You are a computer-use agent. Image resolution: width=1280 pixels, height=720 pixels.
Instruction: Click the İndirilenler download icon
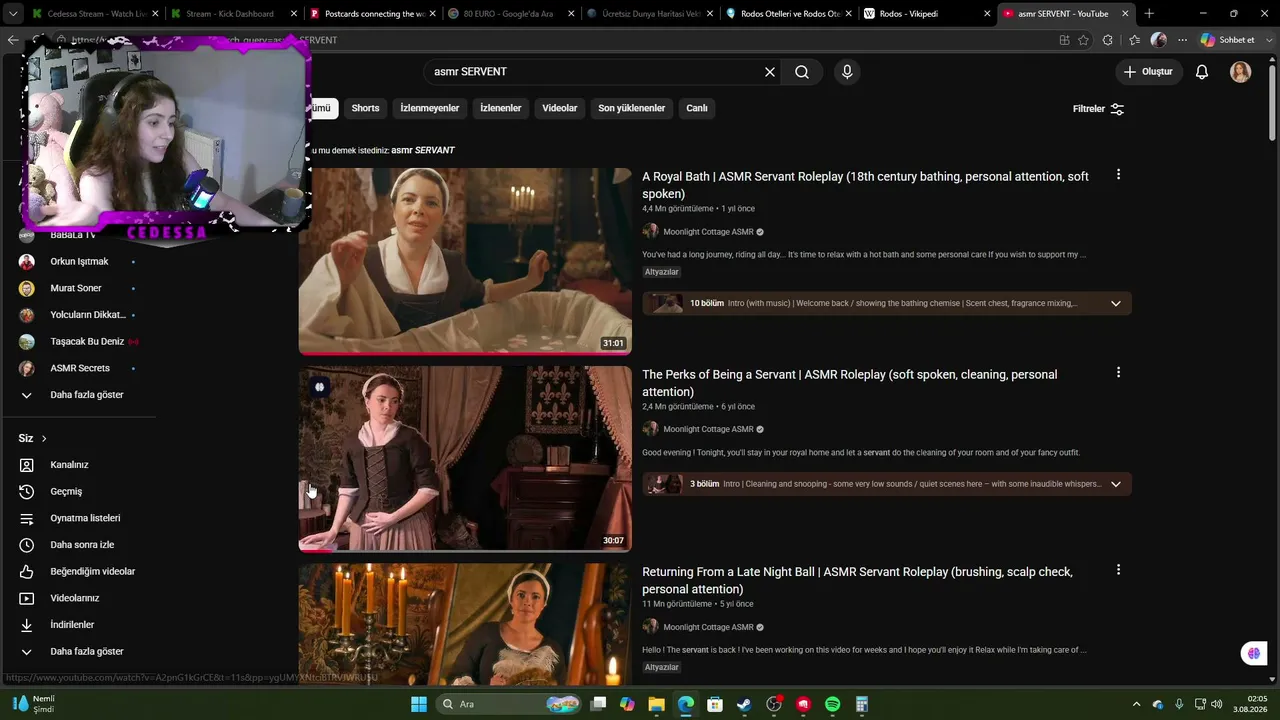tap(27, 625)
